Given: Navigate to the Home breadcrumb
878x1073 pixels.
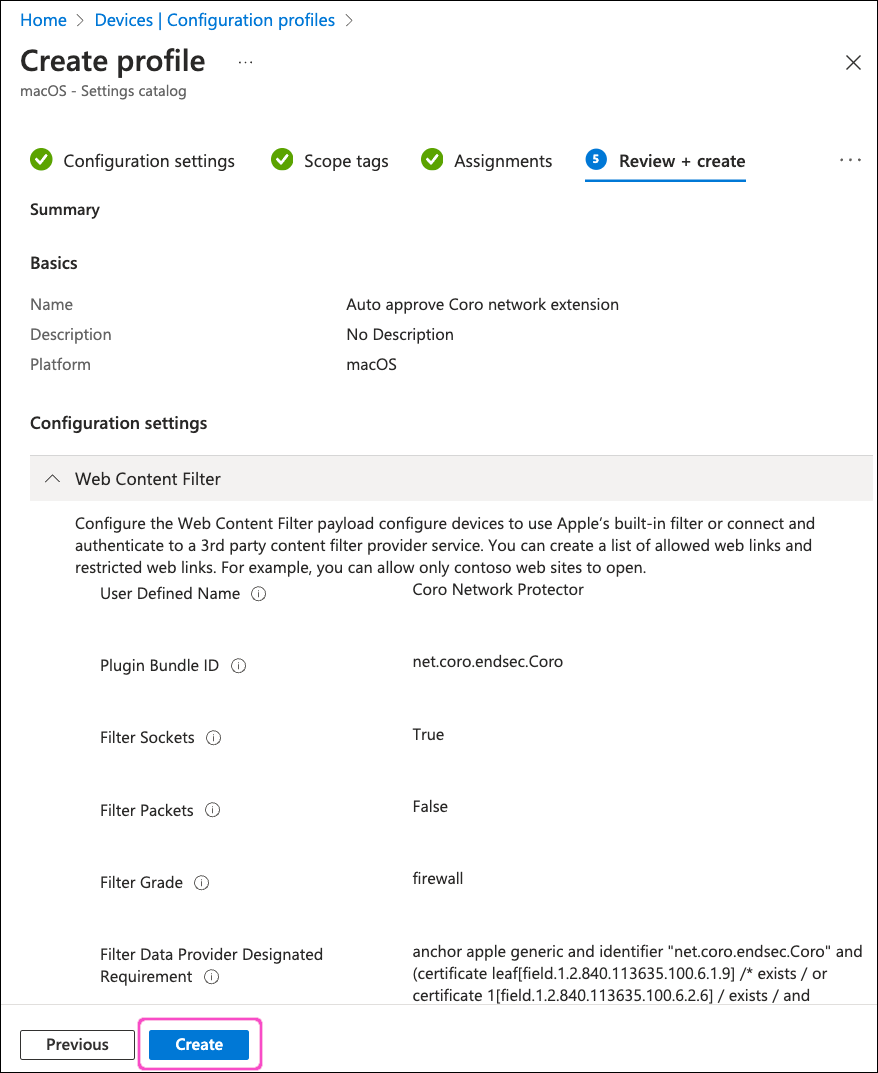Looking at the screenshot, I should coord(43,20).
